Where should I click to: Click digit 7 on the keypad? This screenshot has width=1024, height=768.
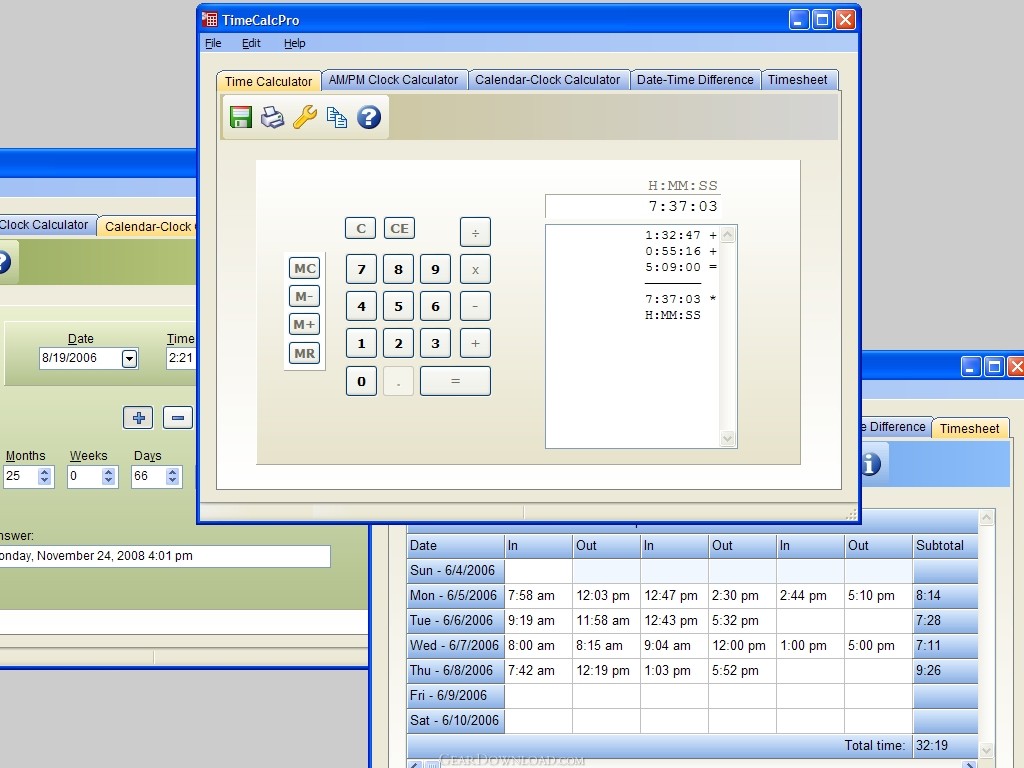(x=361, y=270)
